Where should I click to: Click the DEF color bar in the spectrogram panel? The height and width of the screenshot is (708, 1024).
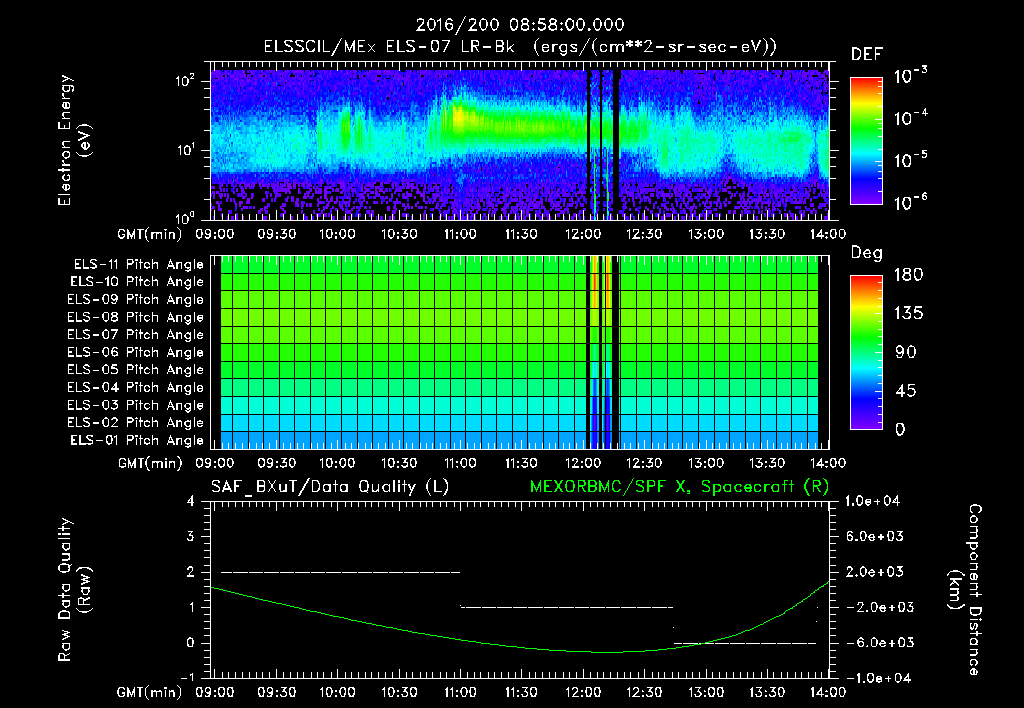coord(866,141)
